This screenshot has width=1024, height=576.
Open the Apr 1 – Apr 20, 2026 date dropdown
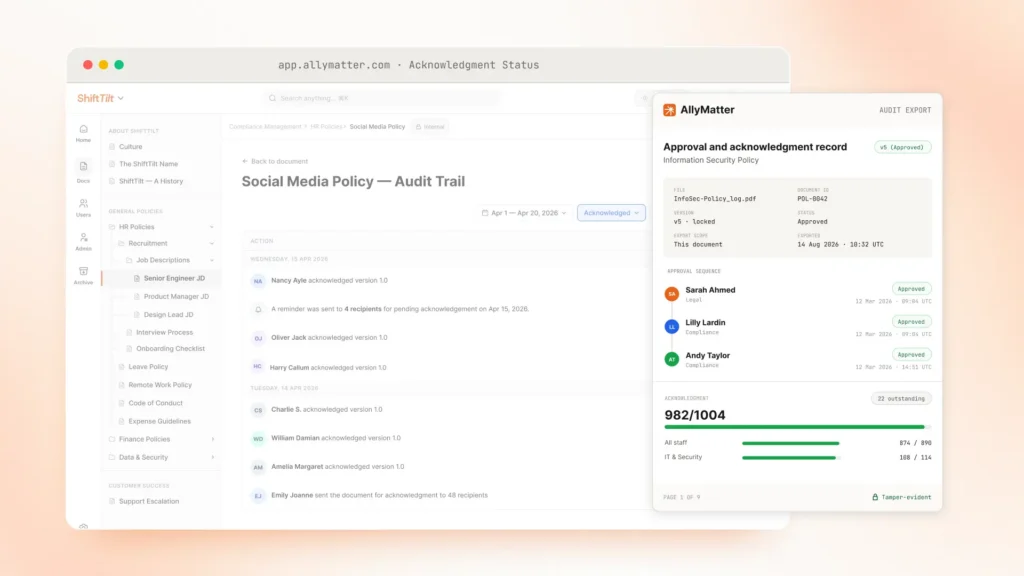pos(524,213)
